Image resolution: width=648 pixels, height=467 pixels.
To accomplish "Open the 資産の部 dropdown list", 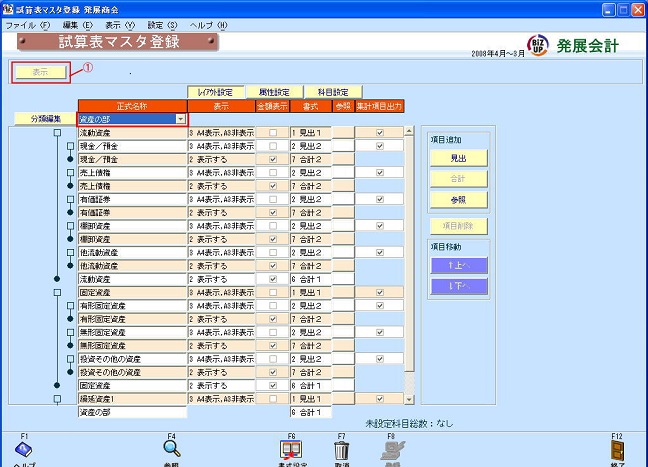I will click(181, 119).
